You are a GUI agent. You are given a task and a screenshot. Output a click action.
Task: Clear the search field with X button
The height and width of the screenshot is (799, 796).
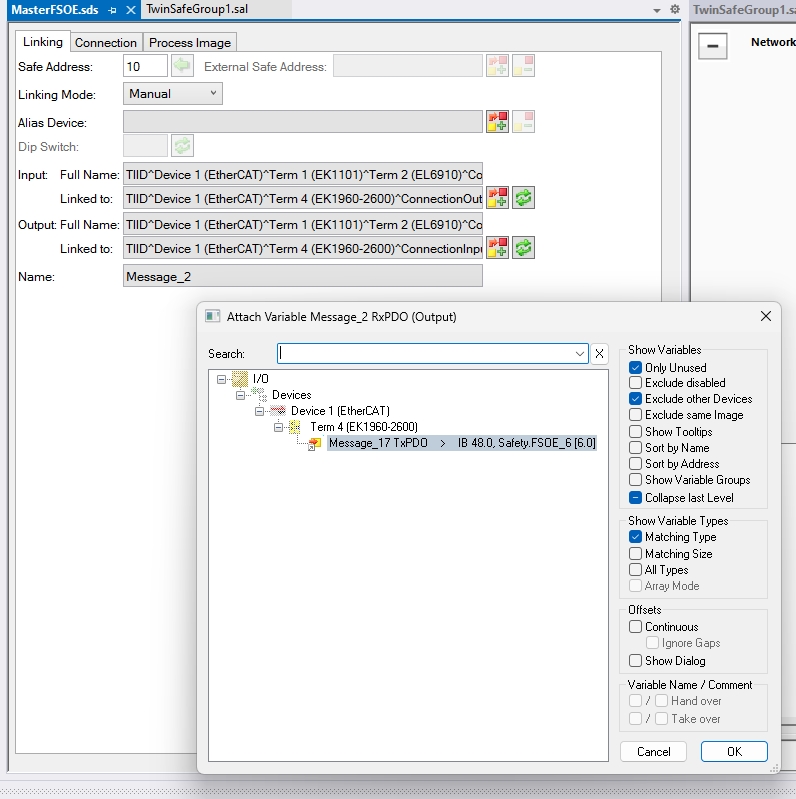click(x=599, y=353)
